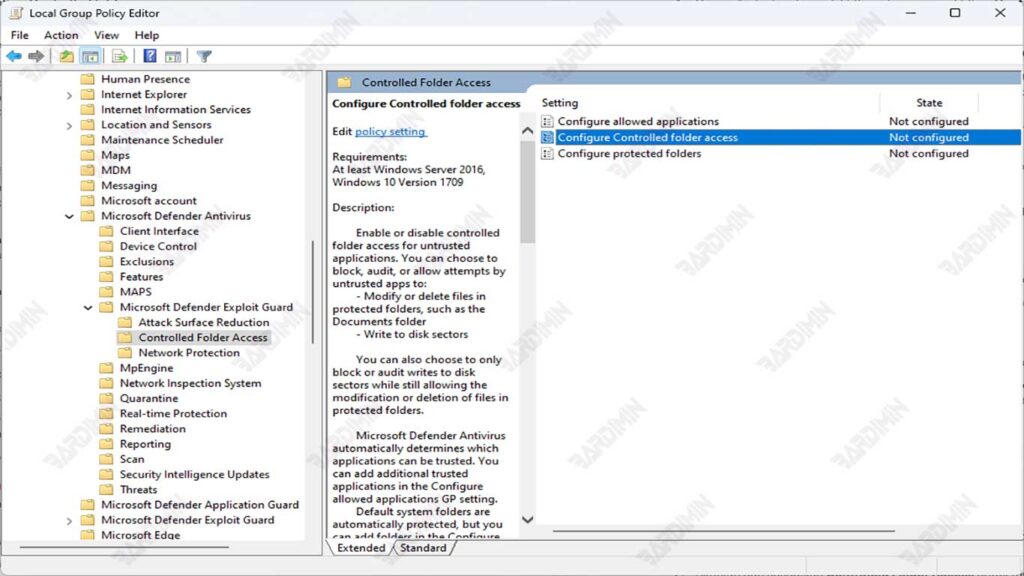Expand the top-level Microsoft Defender Exploit Guard node
Image resolution: width=1024 pixels, height=576 pixels.
(69, 521)
